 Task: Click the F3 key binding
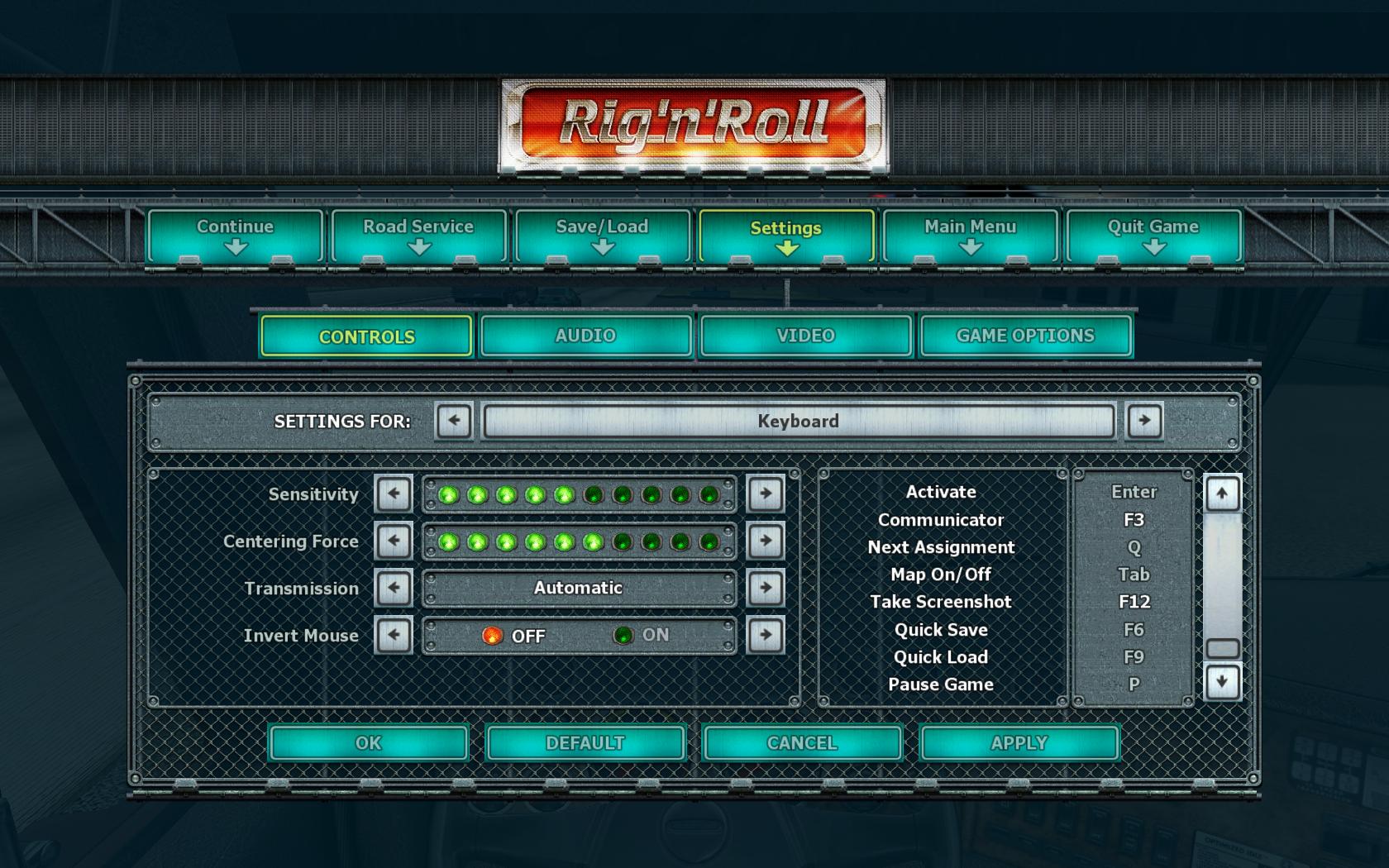(1134, 520)
